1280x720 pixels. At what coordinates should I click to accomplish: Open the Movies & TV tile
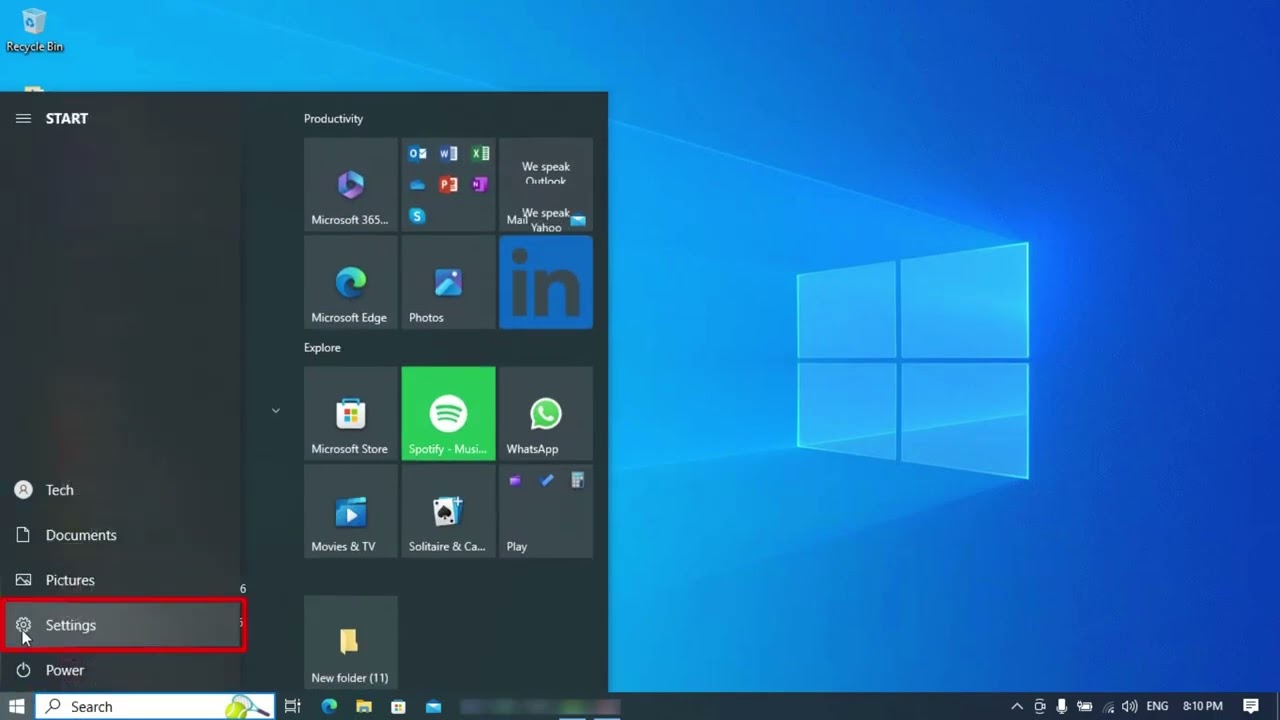tap(350, 511)
